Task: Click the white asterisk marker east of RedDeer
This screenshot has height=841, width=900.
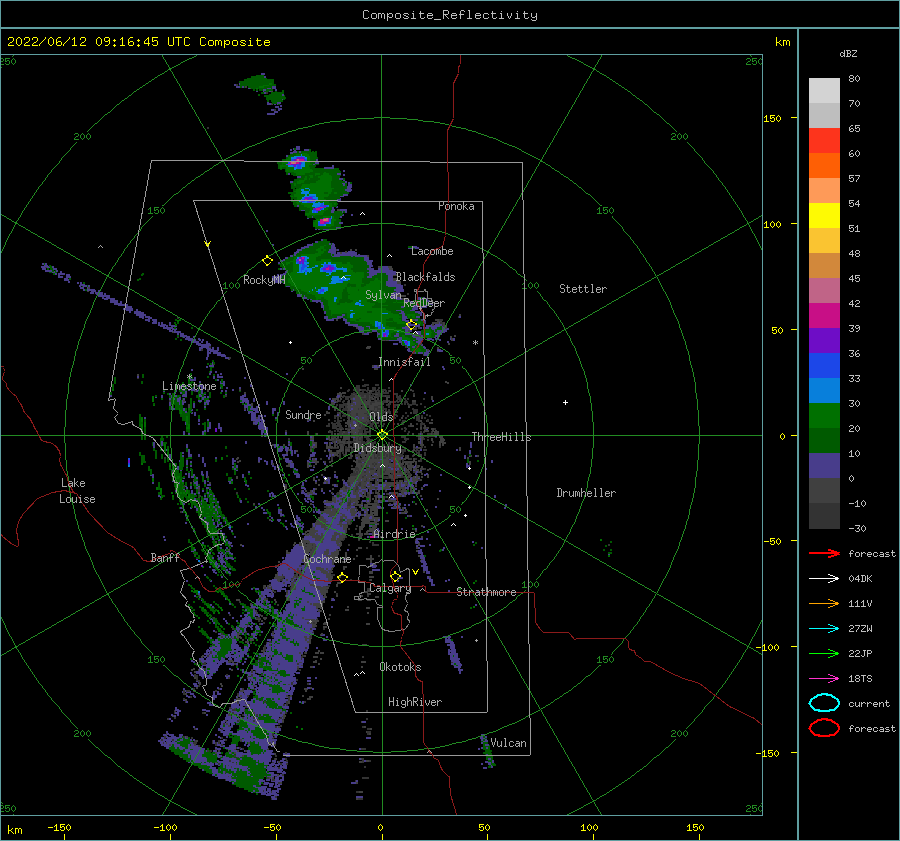Action: tap(475, 343)
